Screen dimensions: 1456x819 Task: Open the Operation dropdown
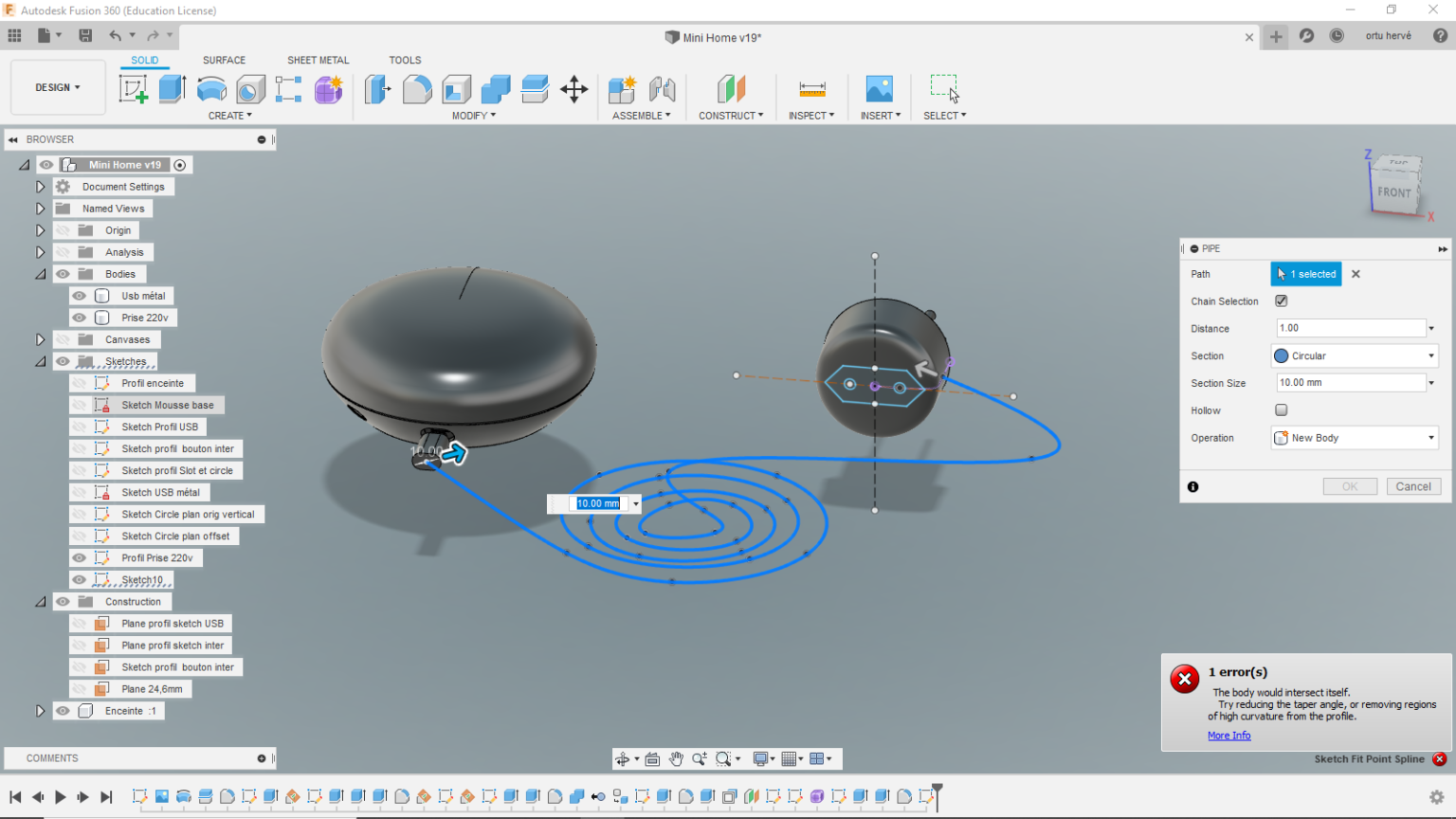pyautogui.click(x=1354, y=438)
